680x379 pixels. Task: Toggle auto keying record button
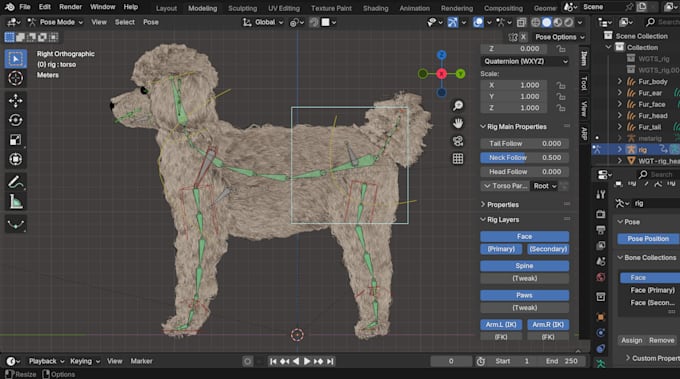(247, 361)
